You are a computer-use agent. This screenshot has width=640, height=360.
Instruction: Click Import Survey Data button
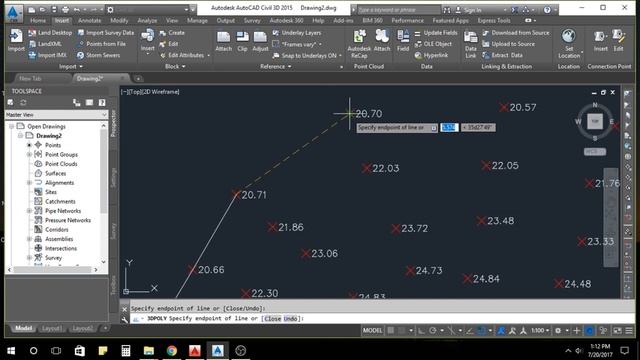[x=105, y=33]
